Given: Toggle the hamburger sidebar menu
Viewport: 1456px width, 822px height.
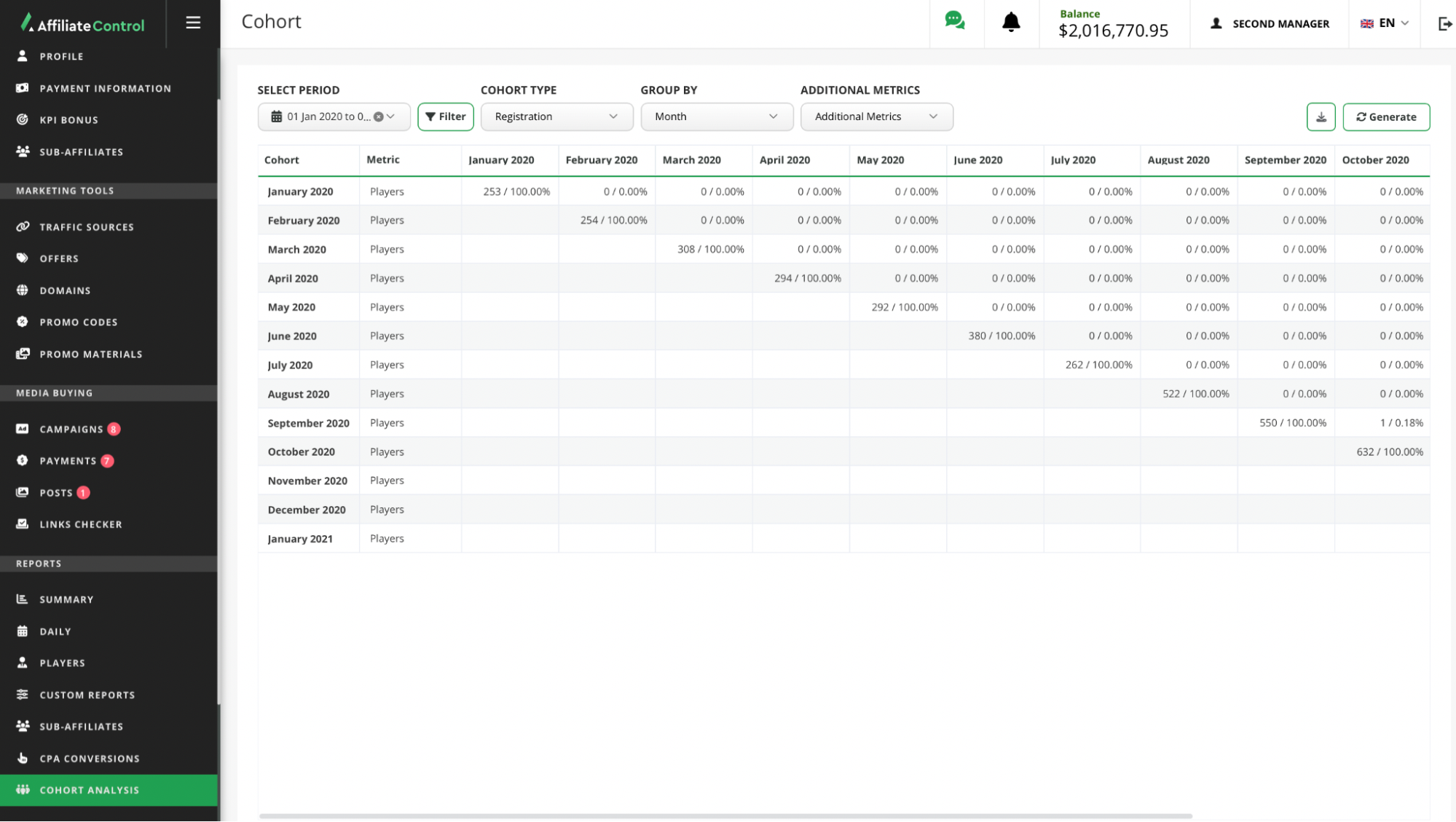Looking at the screenshot, I should point(193,23).
